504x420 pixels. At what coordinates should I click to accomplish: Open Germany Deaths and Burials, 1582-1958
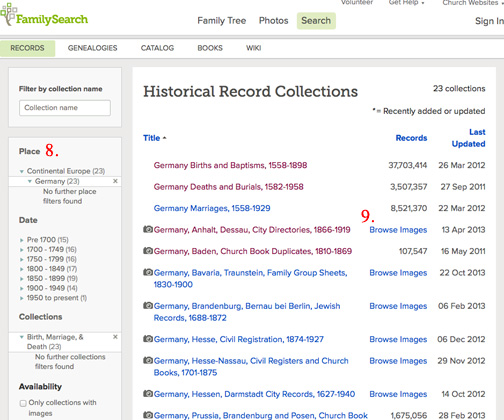(229, 187)
